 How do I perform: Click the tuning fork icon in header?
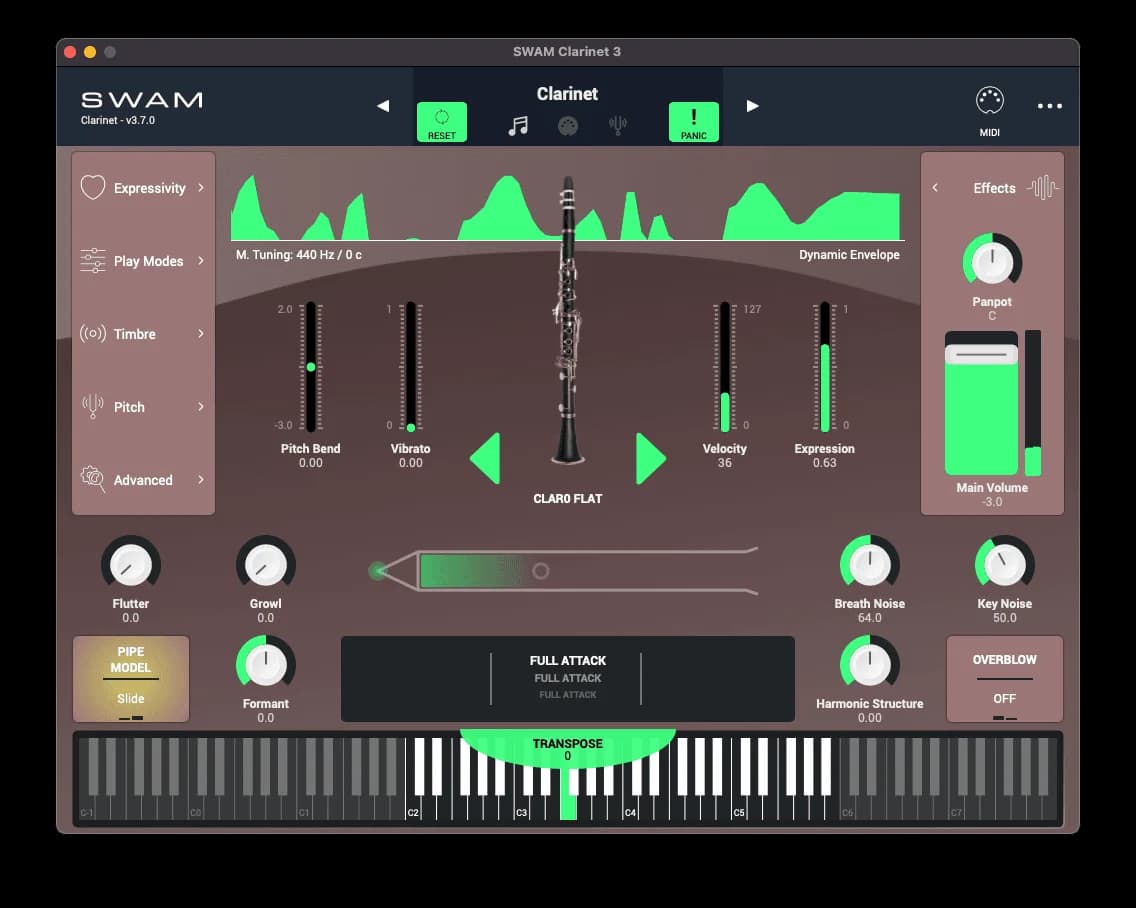pyautogui.click(x=618, y=126)
